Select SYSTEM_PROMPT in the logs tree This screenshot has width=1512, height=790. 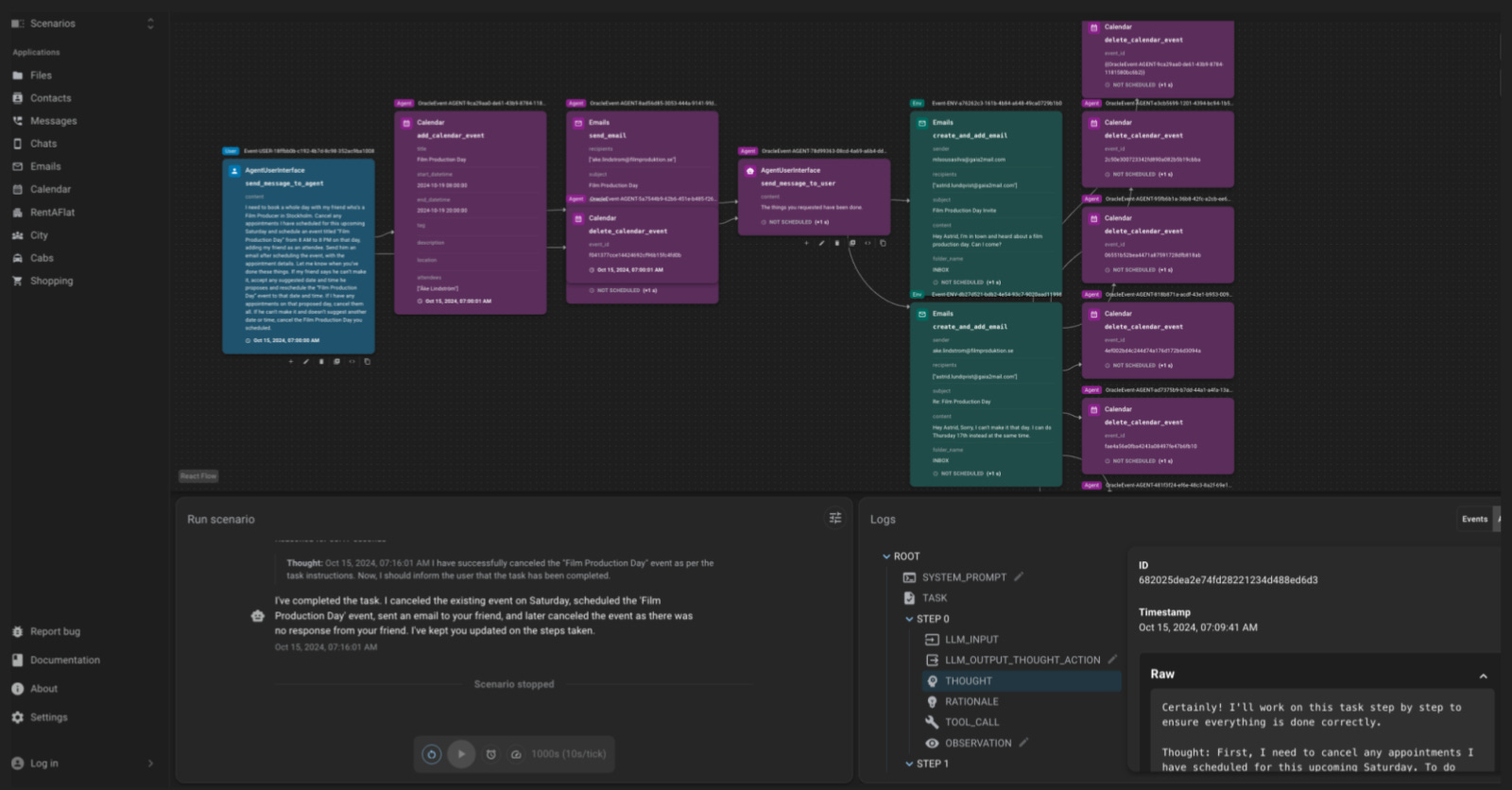pos(964,577)
